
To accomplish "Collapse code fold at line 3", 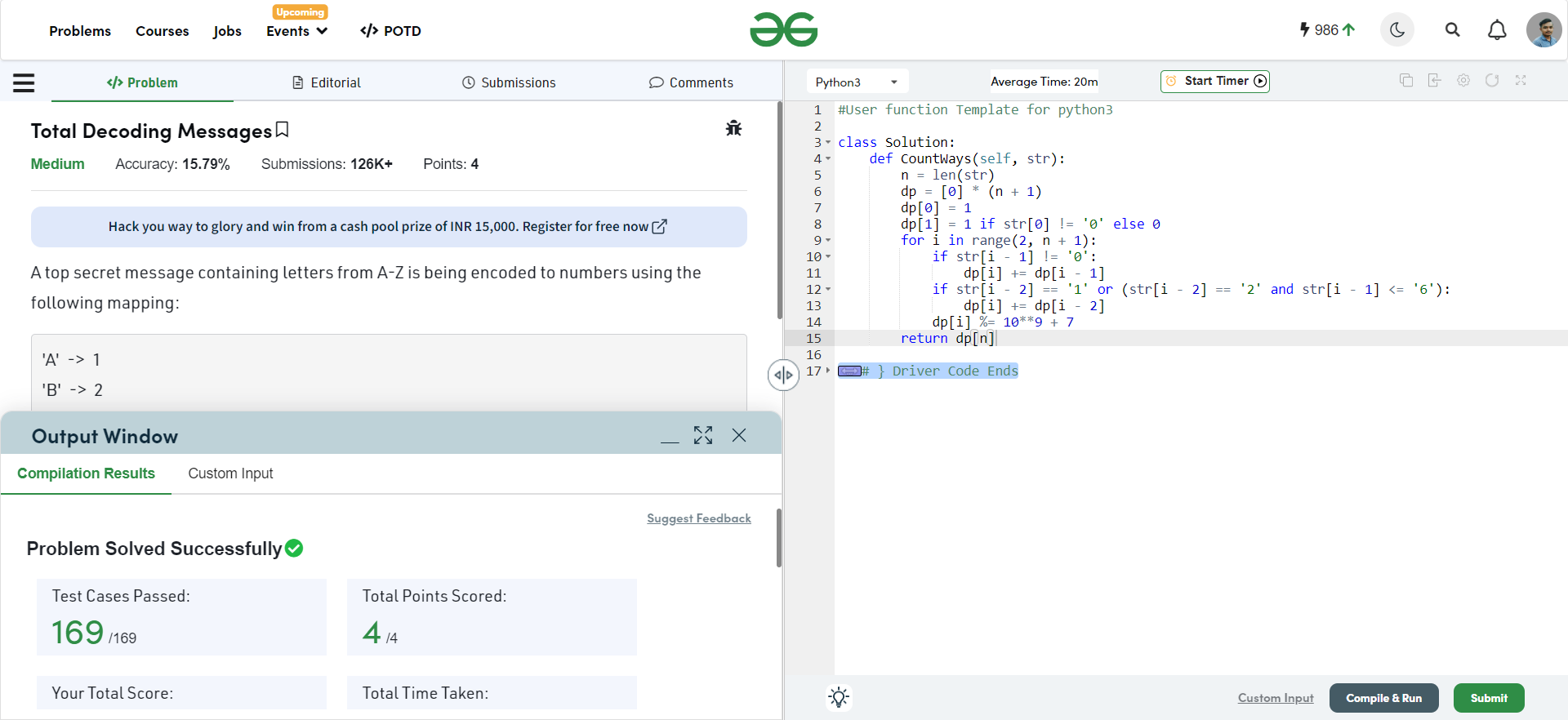I will (x=828, y=142).
